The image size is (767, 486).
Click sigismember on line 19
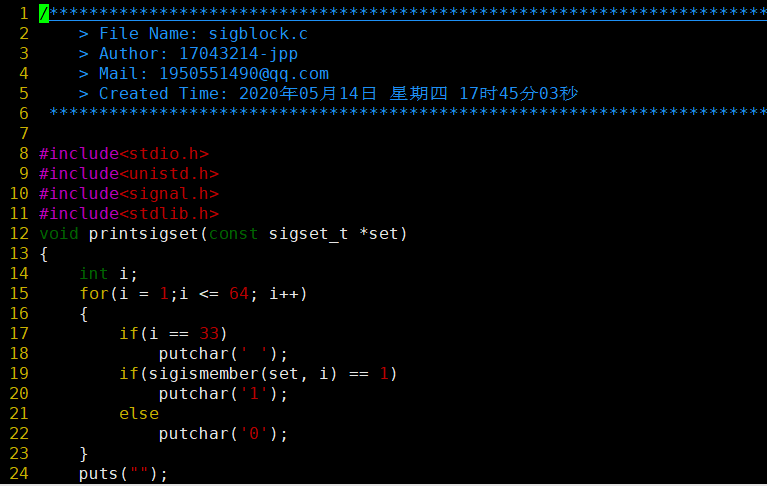(203, 374)
